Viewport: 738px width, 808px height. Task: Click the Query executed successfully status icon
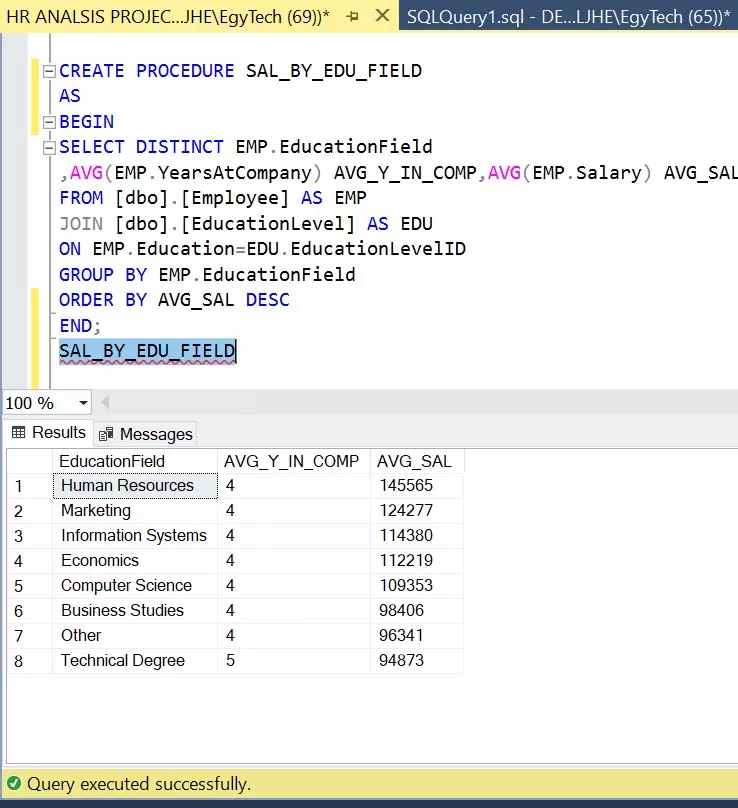pos(14,784)
